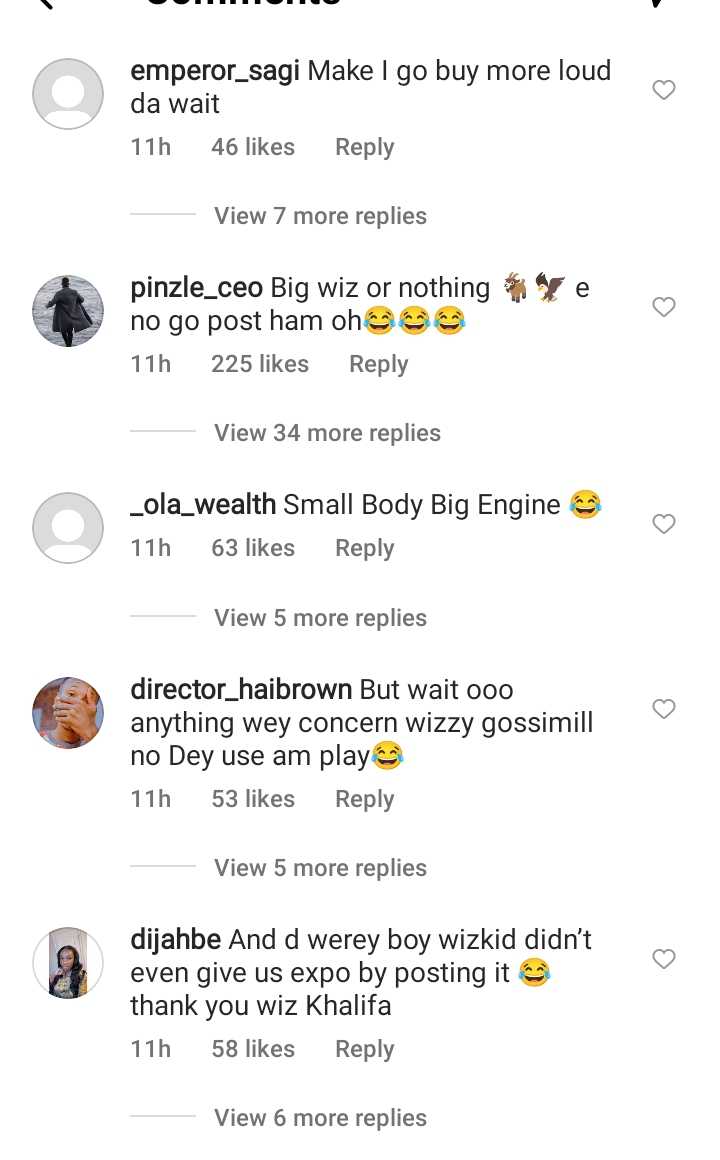
Task: Expand 5 more replies under _ola_wealth's comment
Action: (x=320, y=618)
